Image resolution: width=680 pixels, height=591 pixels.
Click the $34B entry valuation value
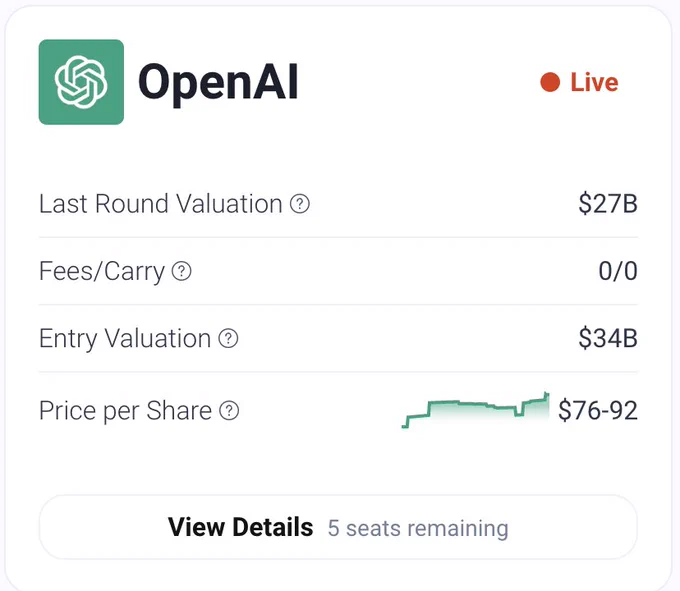click(608, 338)
